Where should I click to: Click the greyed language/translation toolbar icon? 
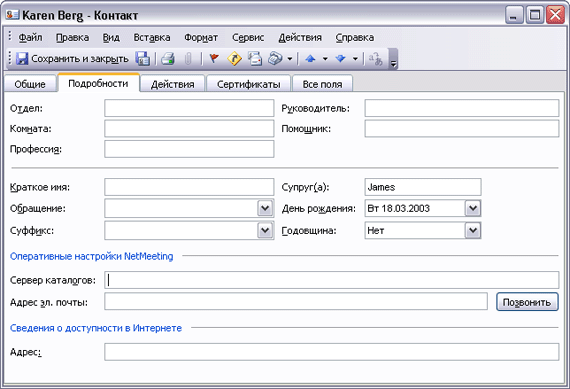pyautogui.click(x=376, y=59)
